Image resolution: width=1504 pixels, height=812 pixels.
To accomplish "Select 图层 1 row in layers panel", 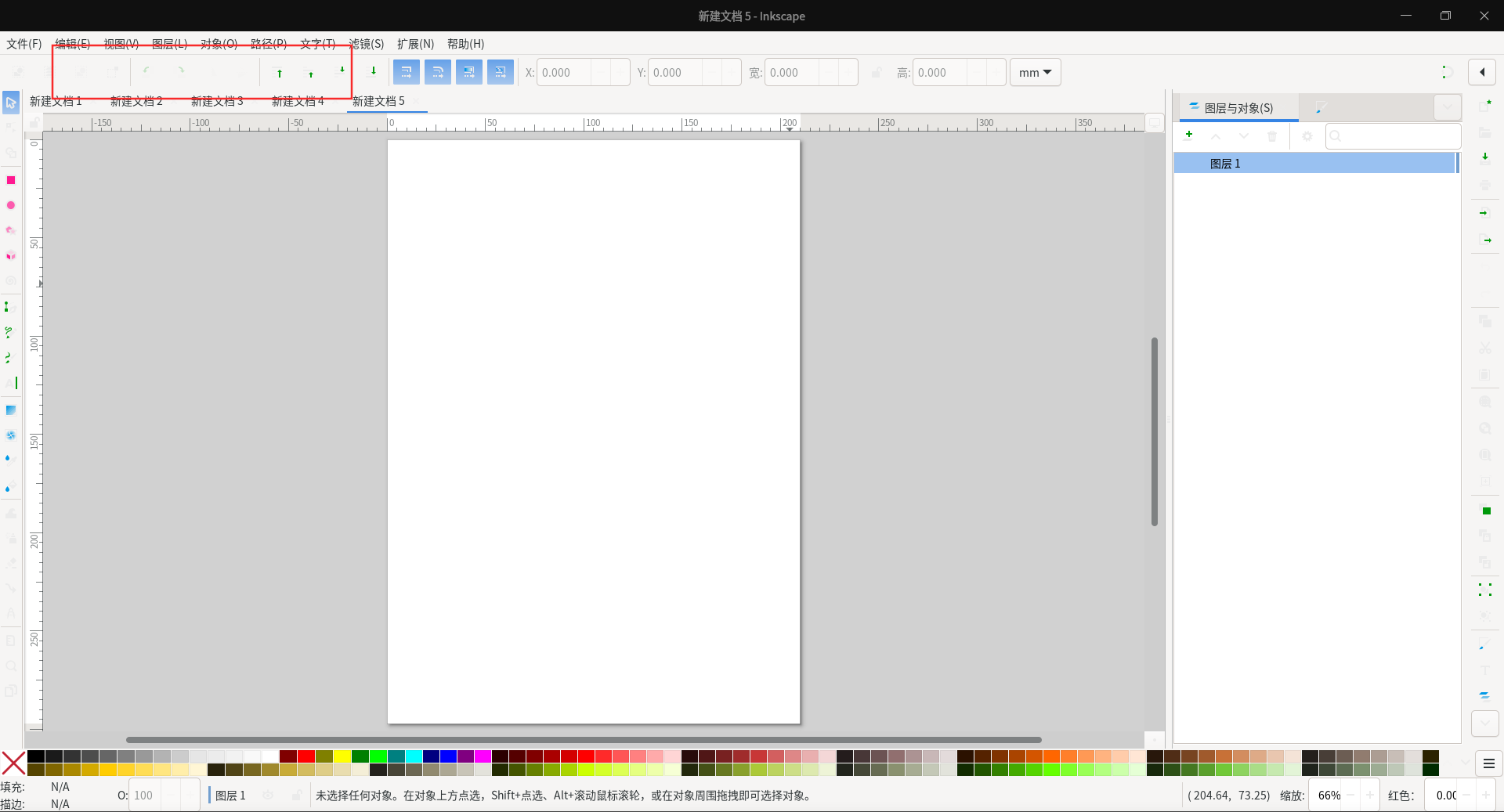I will (1315, 164).
